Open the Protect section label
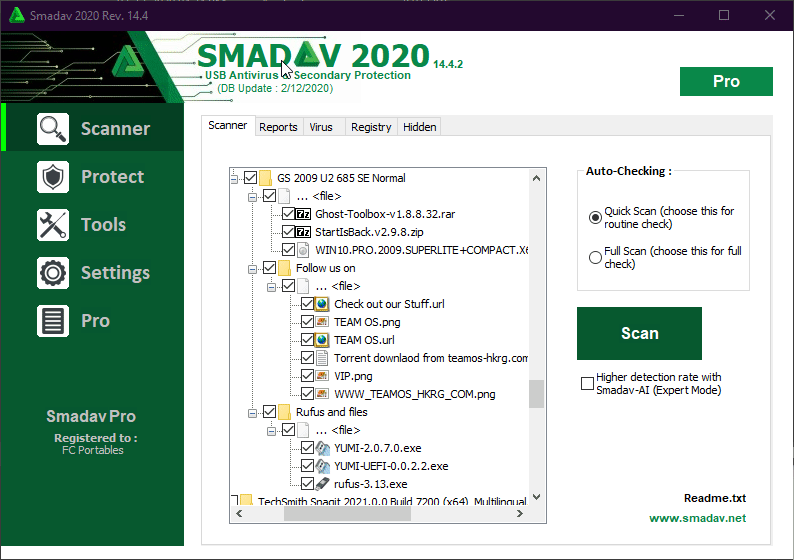 point(112,177)
